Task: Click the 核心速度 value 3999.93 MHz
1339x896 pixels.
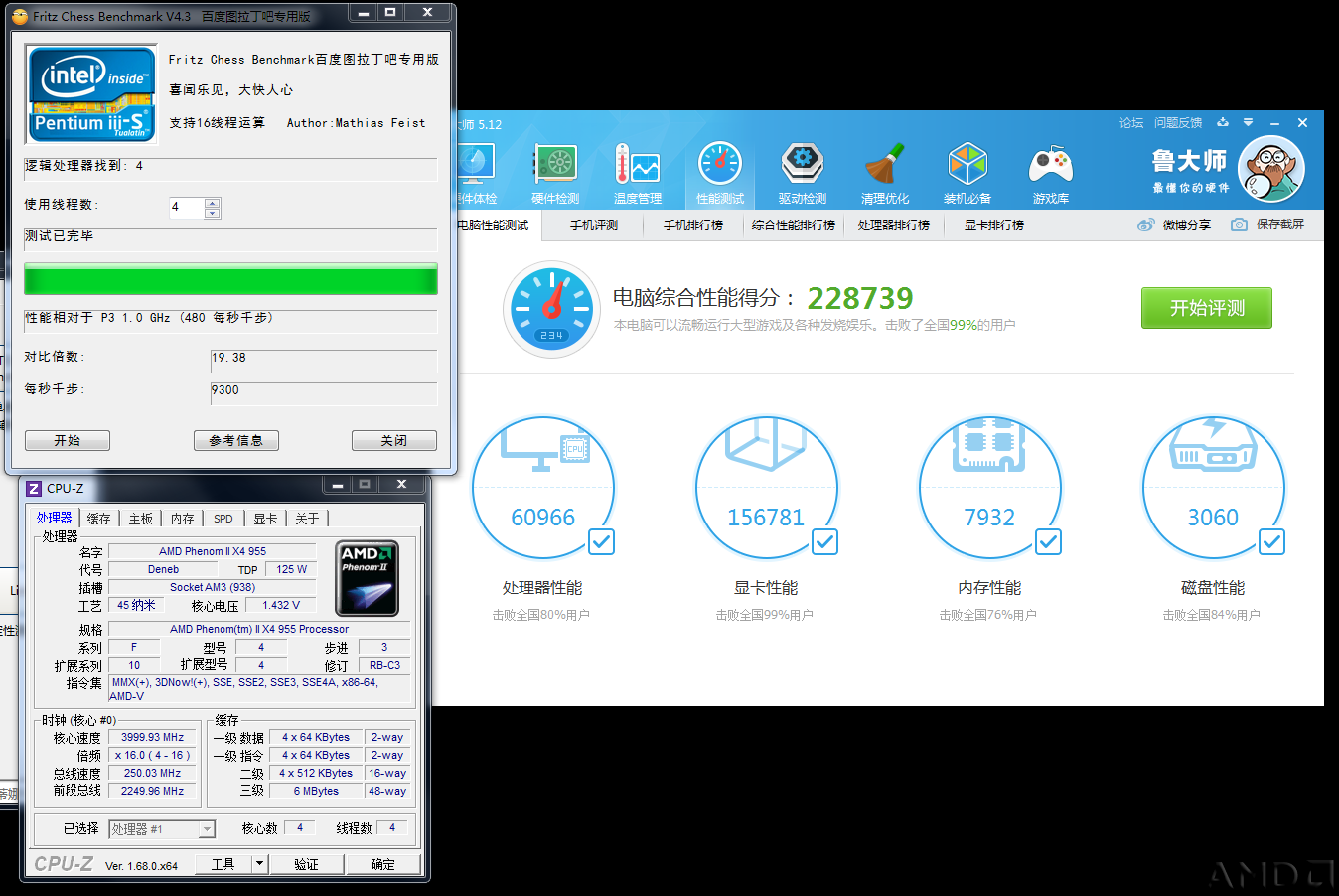Action: 153,738
